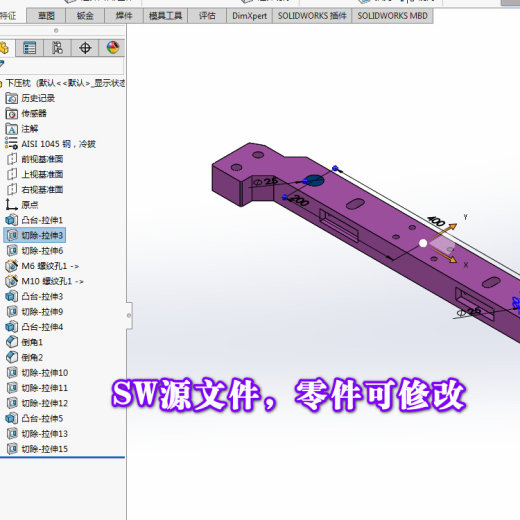Open the DimXpert tab
The image size is (520, 520).
249,16
